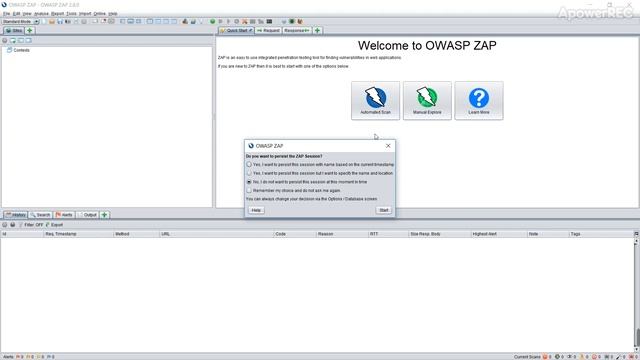This screenshot has width=640, height=360.
Task: Click the fox browser launch icon in toolbar
Action: [300, 21]
